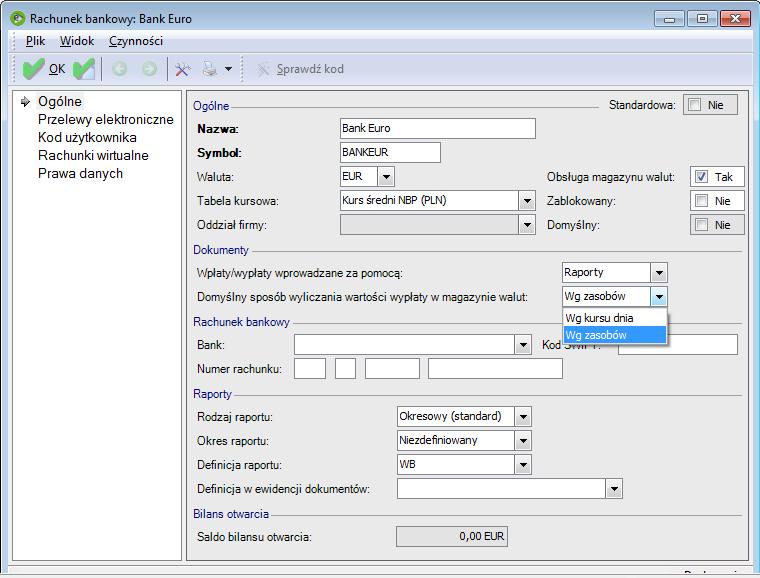The height and width of the screenshot is (578, 760).
Task: Click last long Numer rachunku field
Action: (495, 369)
